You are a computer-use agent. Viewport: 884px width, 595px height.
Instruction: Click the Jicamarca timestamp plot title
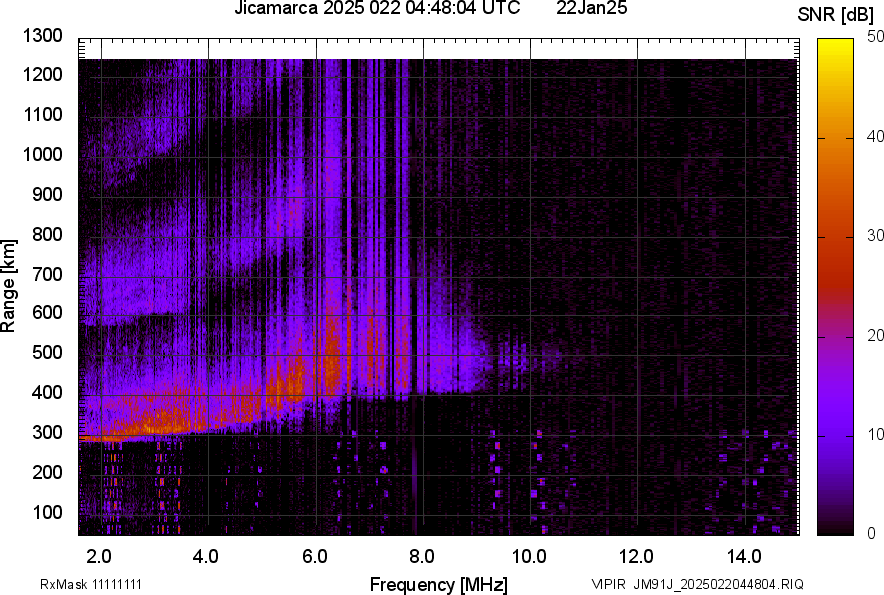point(377,9)
